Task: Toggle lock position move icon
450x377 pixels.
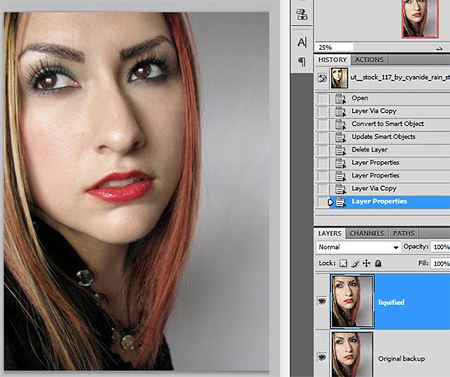Action: pos(366,263)
